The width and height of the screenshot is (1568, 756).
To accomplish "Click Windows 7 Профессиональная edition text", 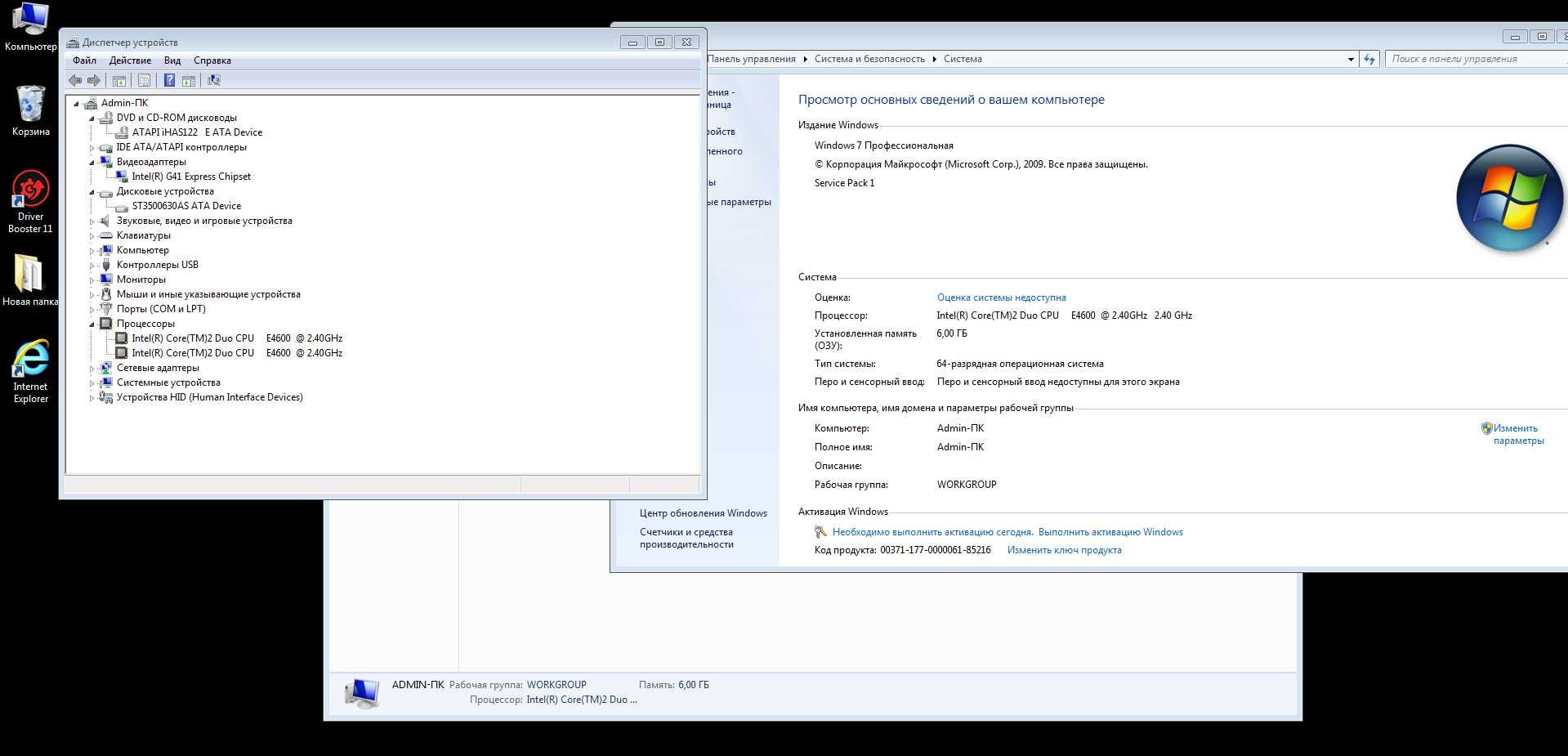I will click(x=883, y=145).
